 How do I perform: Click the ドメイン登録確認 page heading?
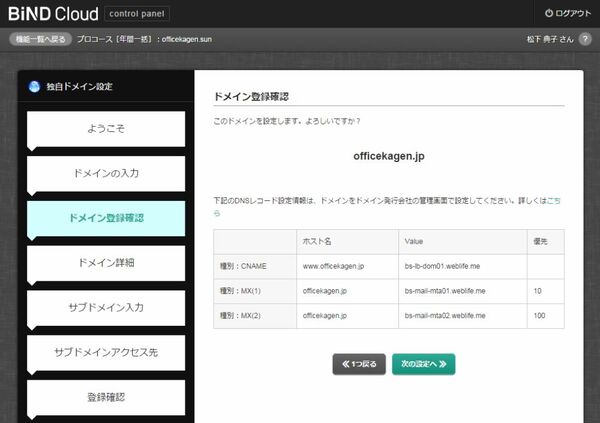(x=251, y=96)
